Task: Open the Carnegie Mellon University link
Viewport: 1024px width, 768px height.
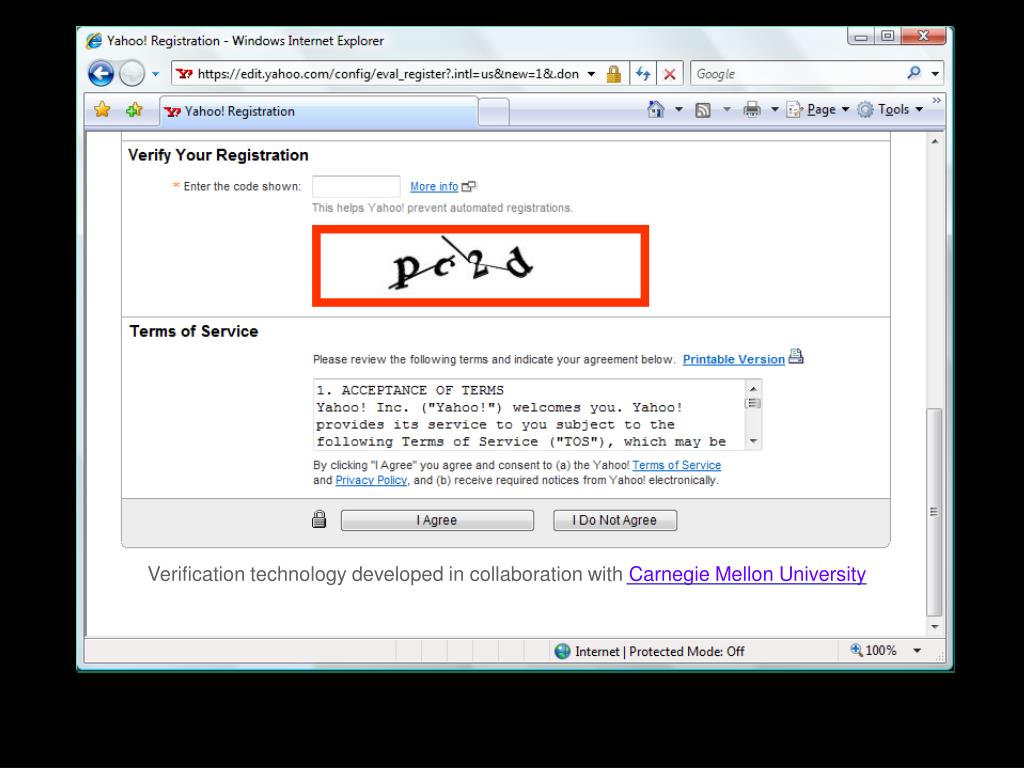Action: tap(746, 574)
